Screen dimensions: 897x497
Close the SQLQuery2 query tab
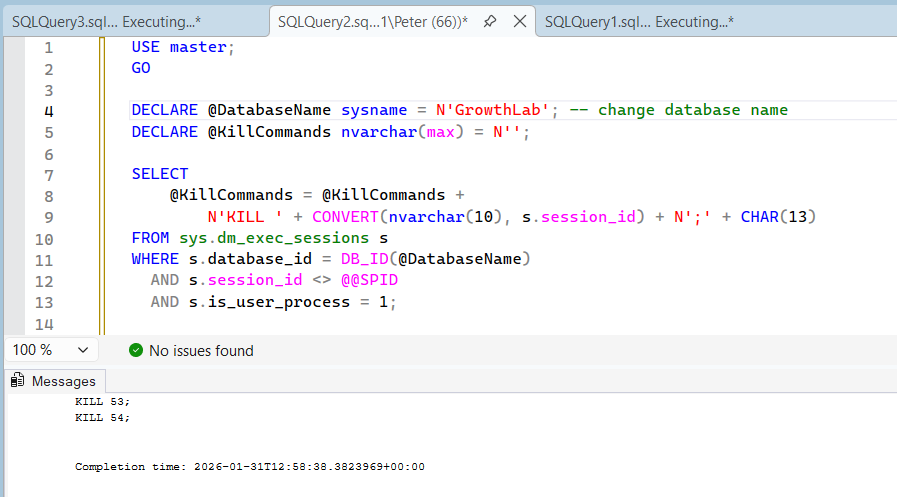point(520,22)
